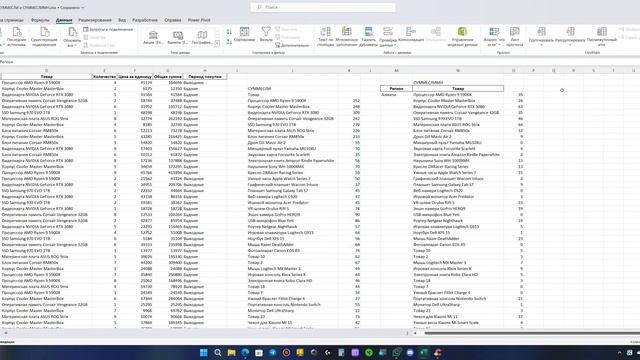Open the Разработчик ribbon tab
This screenshot has height=360, width=640.
click(145, 20)
